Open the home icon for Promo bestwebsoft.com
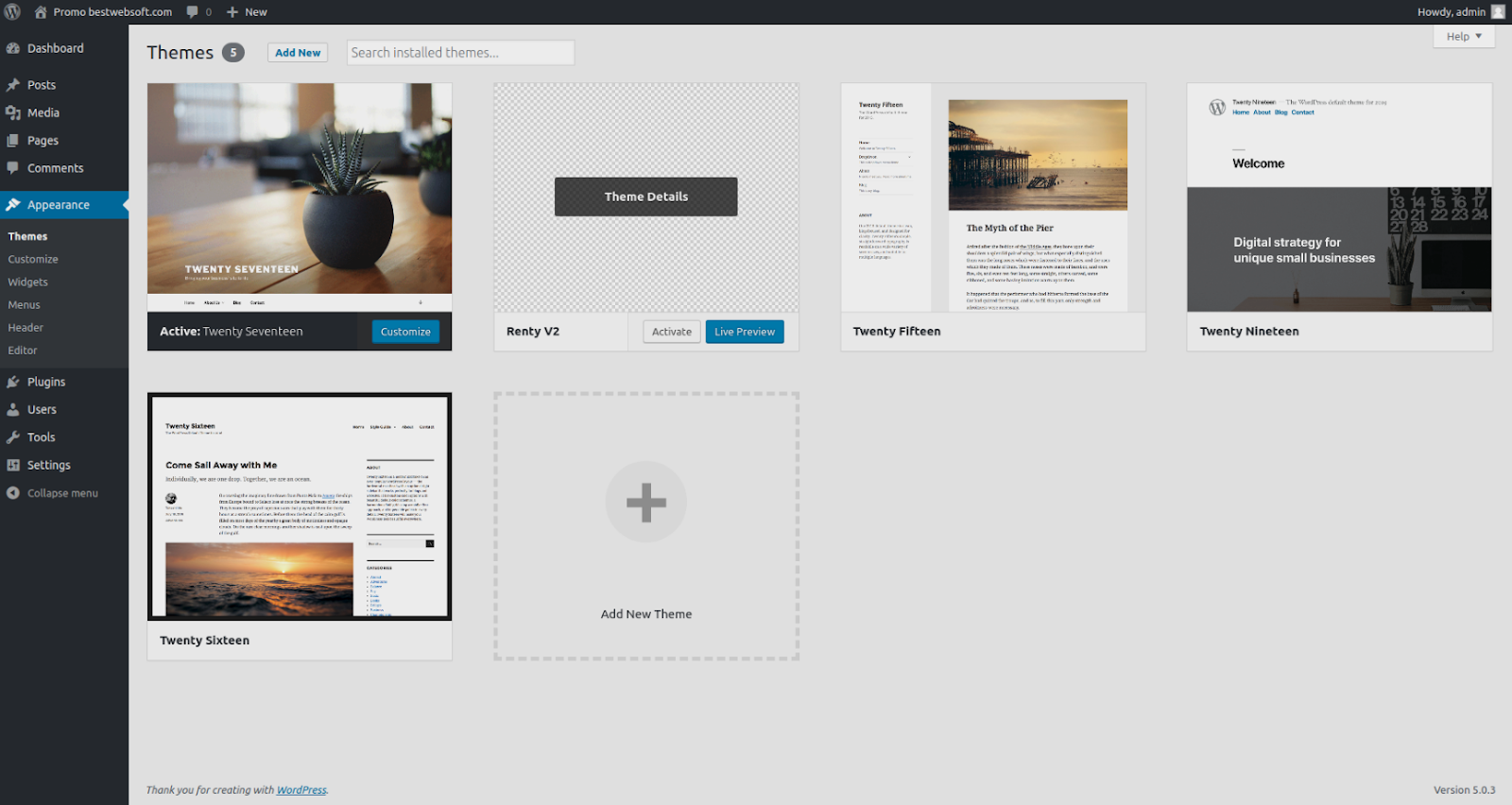 pos(41,12)
